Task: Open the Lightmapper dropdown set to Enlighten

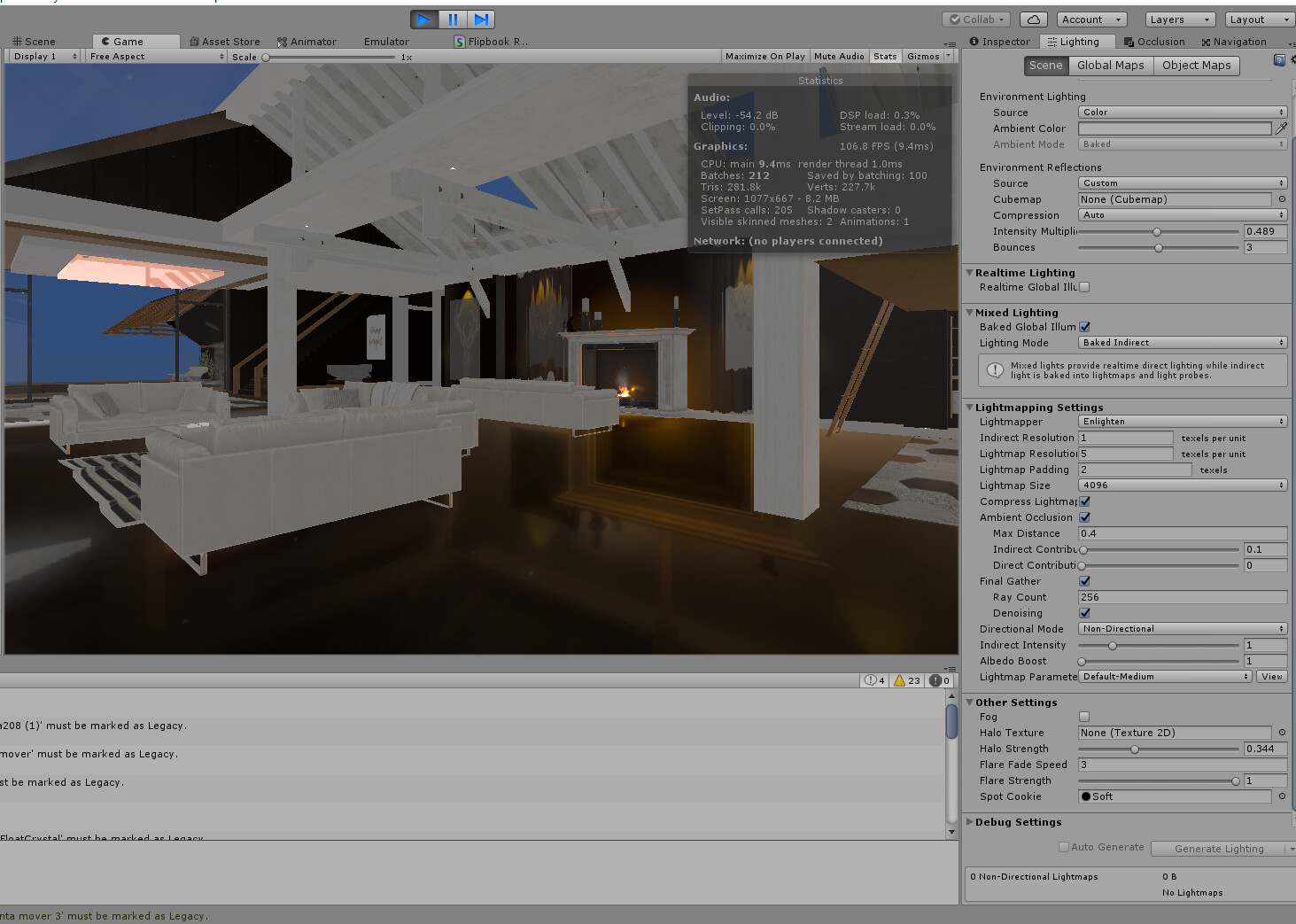Action: (1182, 421)
